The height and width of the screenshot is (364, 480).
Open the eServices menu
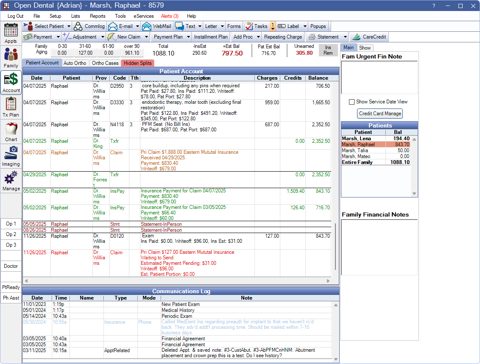144,16
